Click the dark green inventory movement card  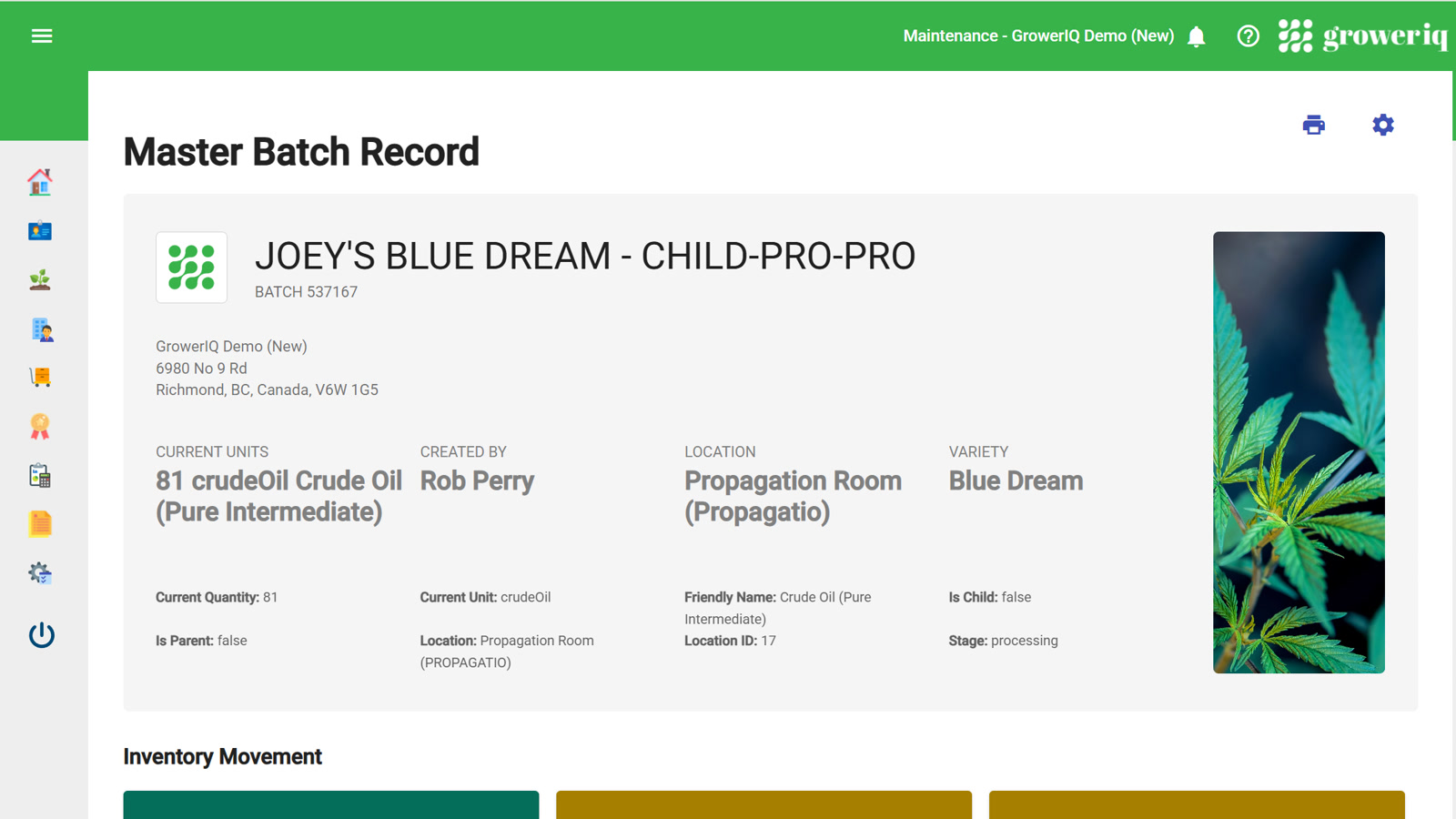pyautogui.click(x=331, y=804)
